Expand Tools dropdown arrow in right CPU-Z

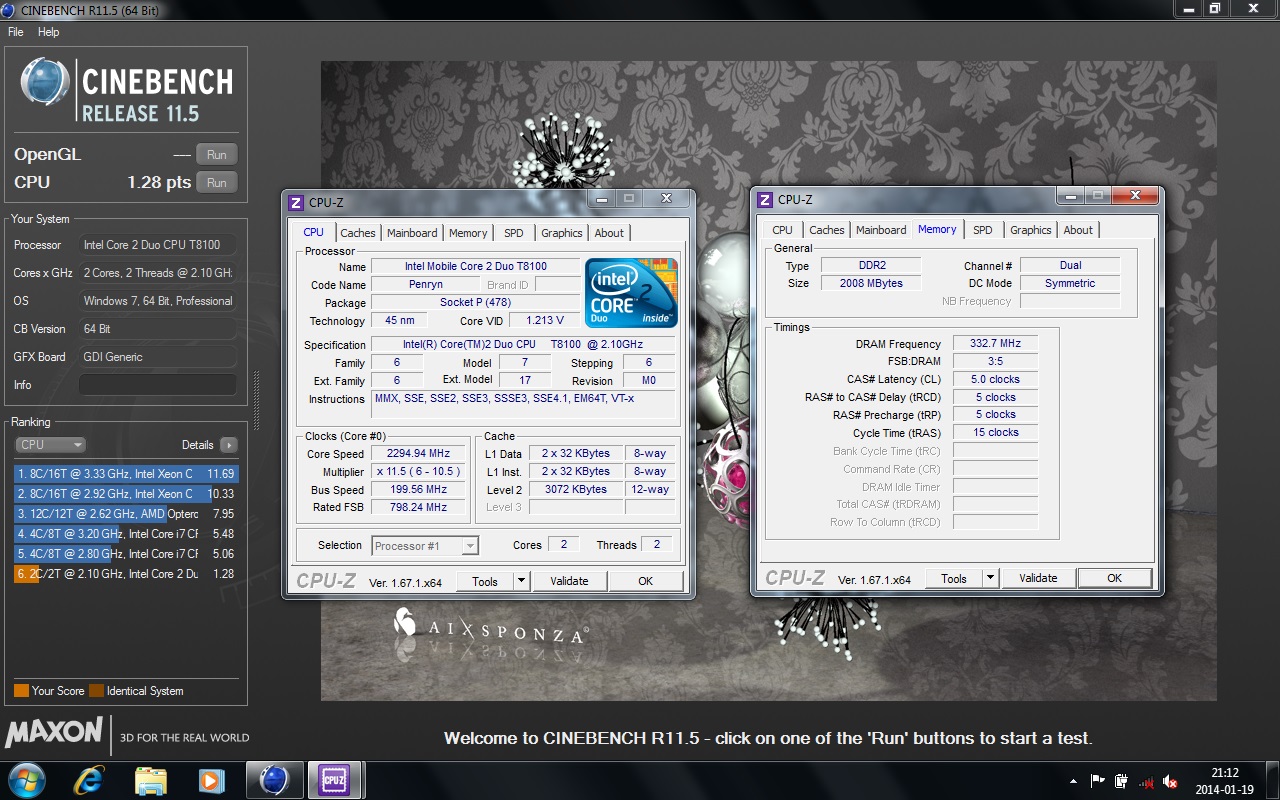pyautogui.click(x=990, y=578)
